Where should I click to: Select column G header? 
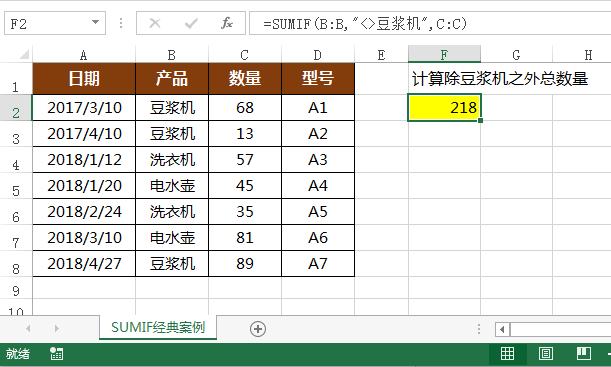click(516, 55)
